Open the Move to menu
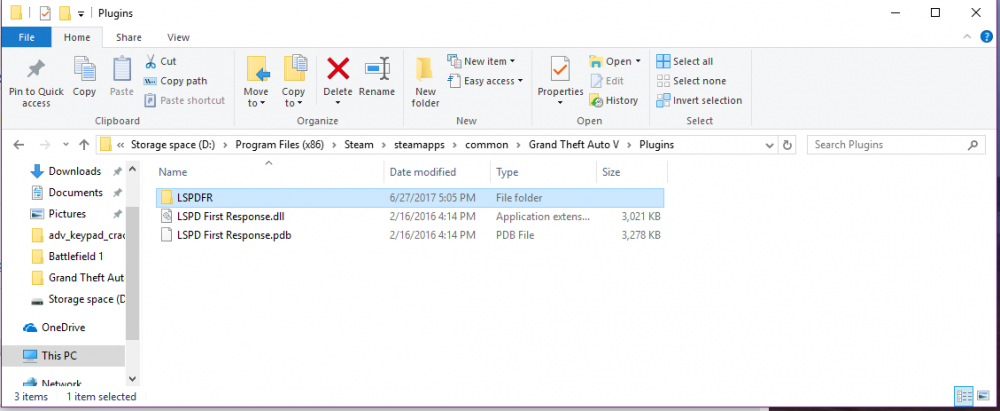 point(256,83)
